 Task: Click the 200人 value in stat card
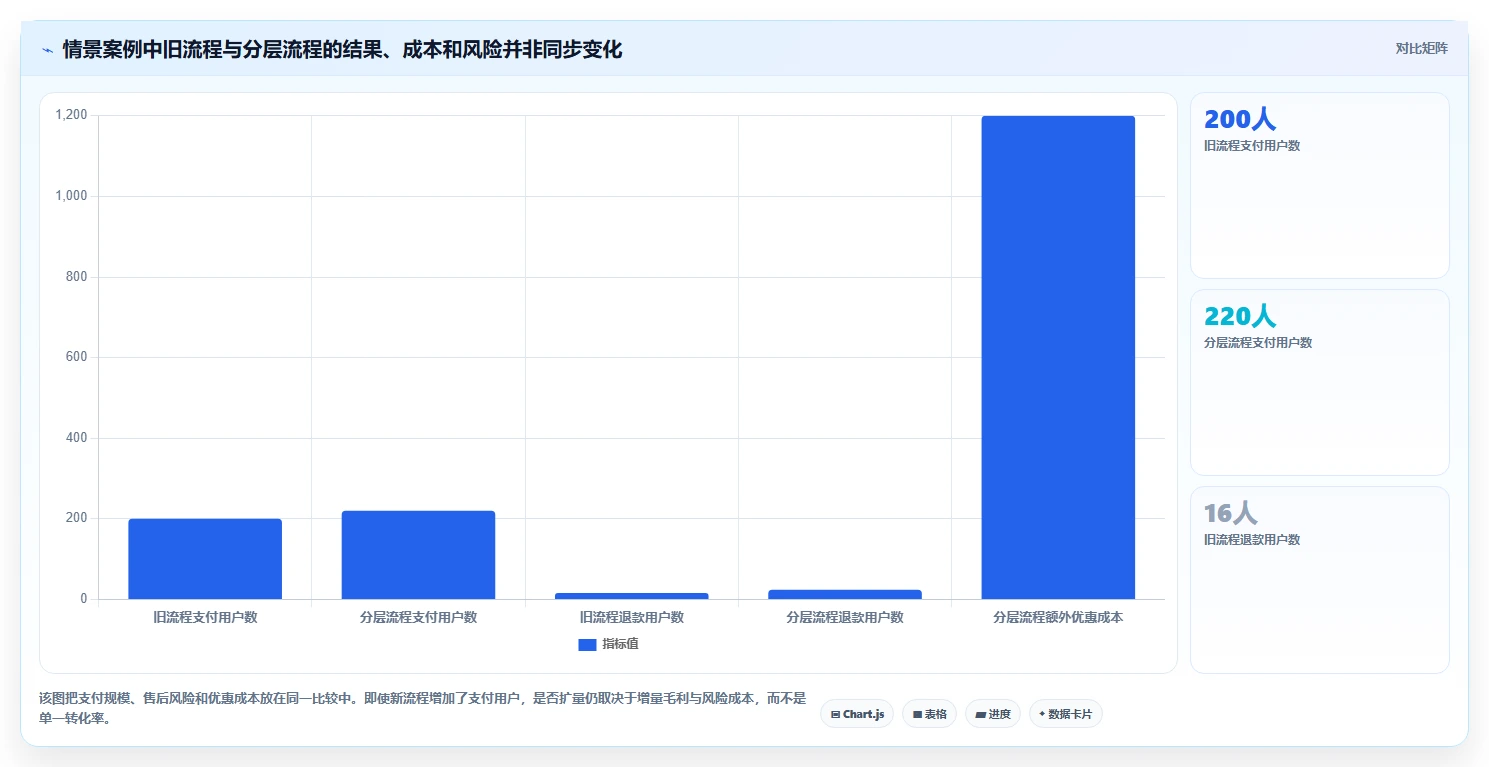click(1240, 120)
